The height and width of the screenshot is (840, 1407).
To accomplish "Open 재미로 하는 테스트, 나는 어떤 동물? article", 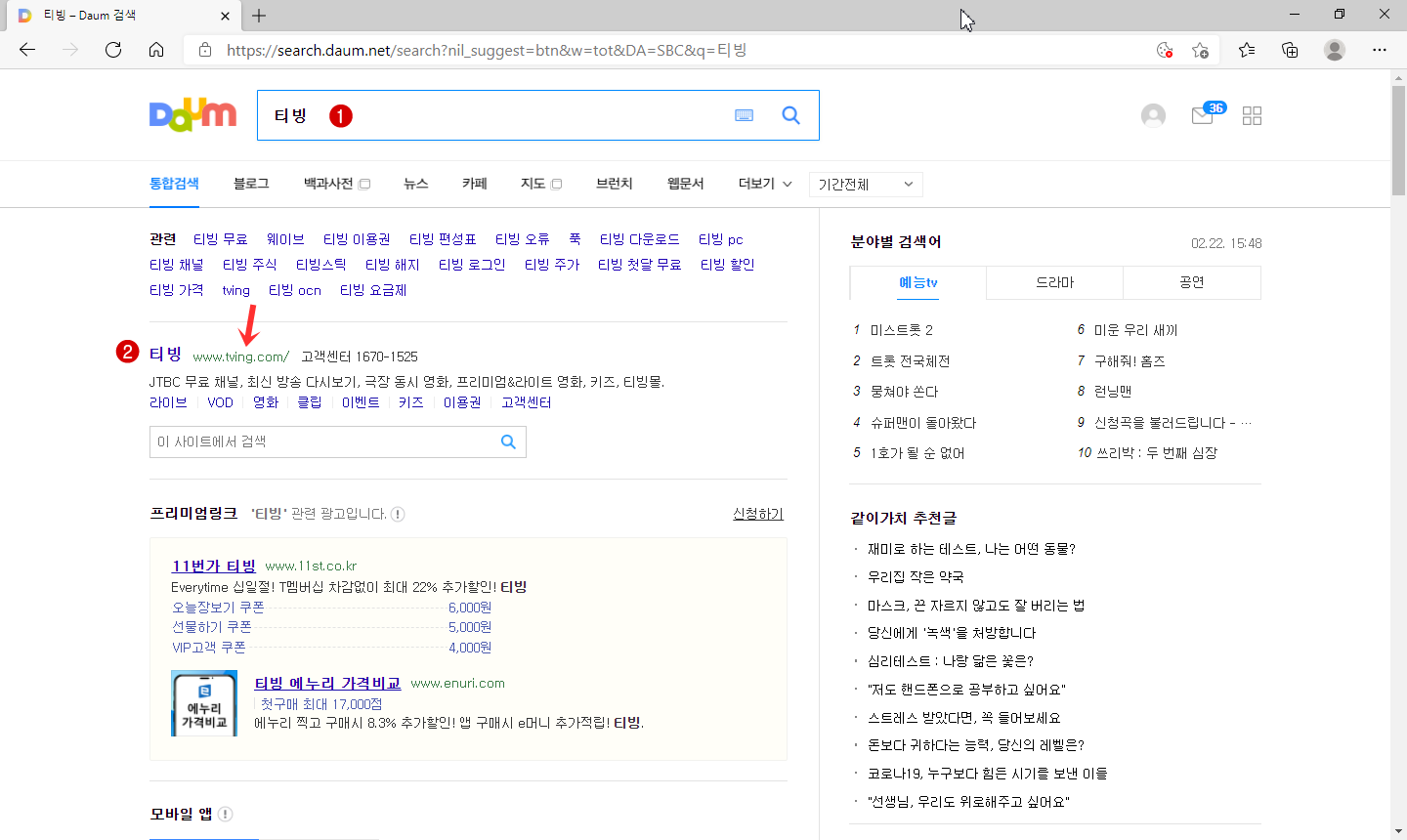I will [x=972, y=549].
